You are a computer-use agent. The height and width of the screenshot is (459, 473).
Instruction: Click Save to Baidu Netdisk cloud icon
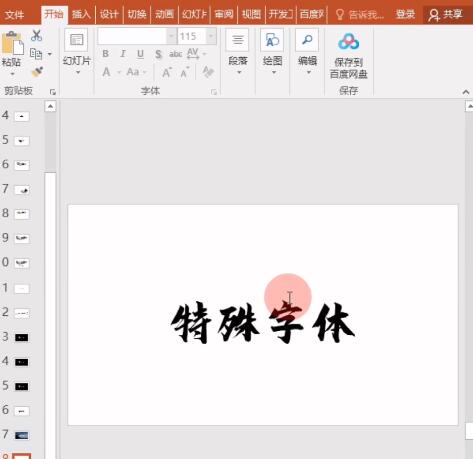point(348,42)
